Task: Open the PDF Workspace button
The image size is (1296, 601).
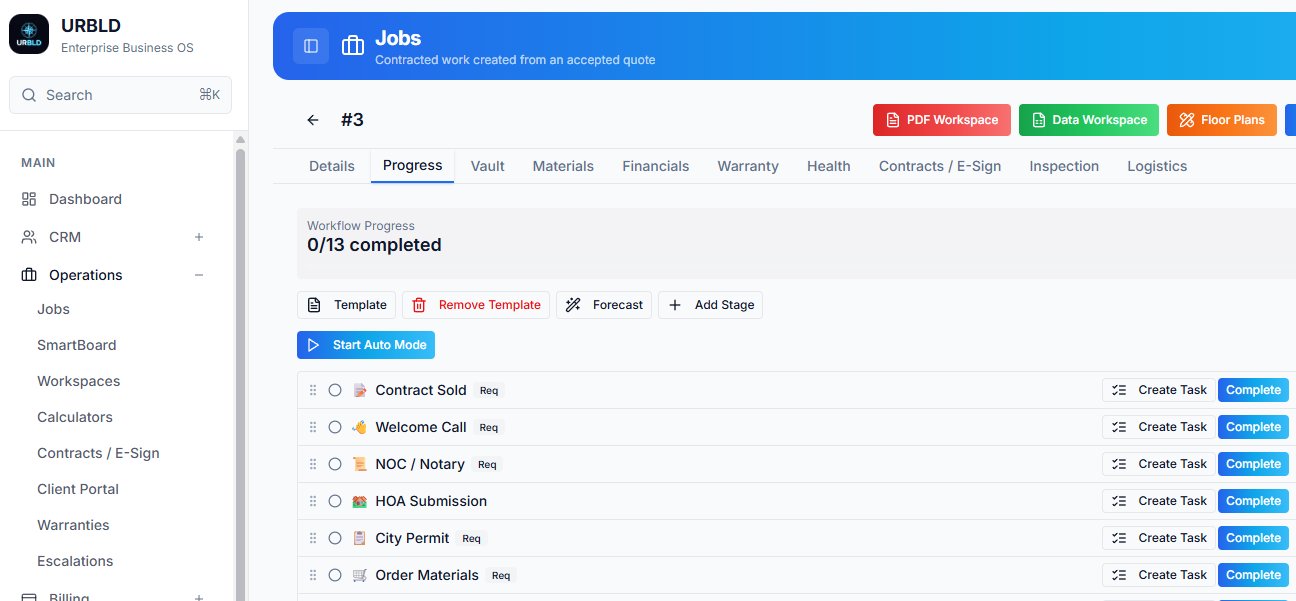Action: [x=942, y=120]
